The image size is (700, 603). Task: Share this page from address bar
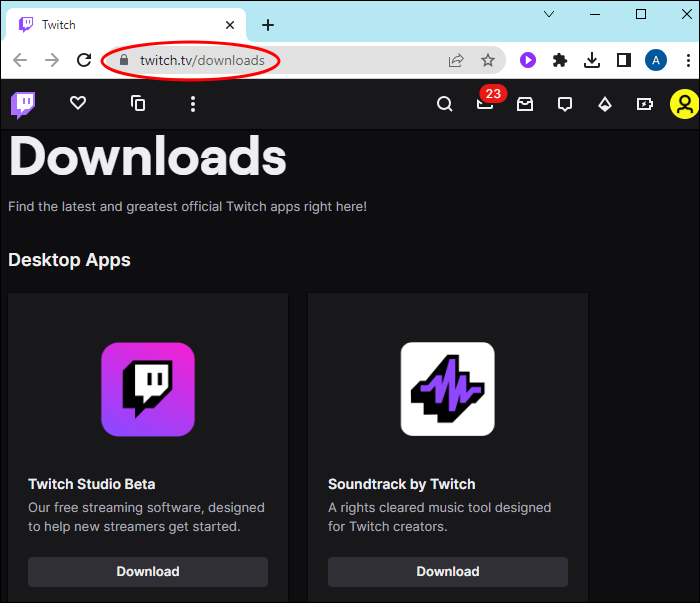456,60
